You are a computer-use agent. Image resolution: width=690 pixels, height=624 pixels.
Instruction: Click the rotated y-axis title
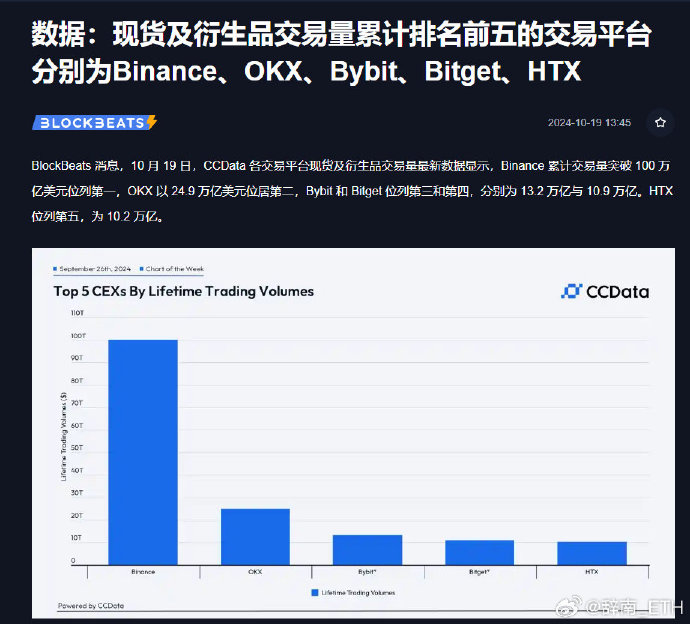click(x=63, y=437)
